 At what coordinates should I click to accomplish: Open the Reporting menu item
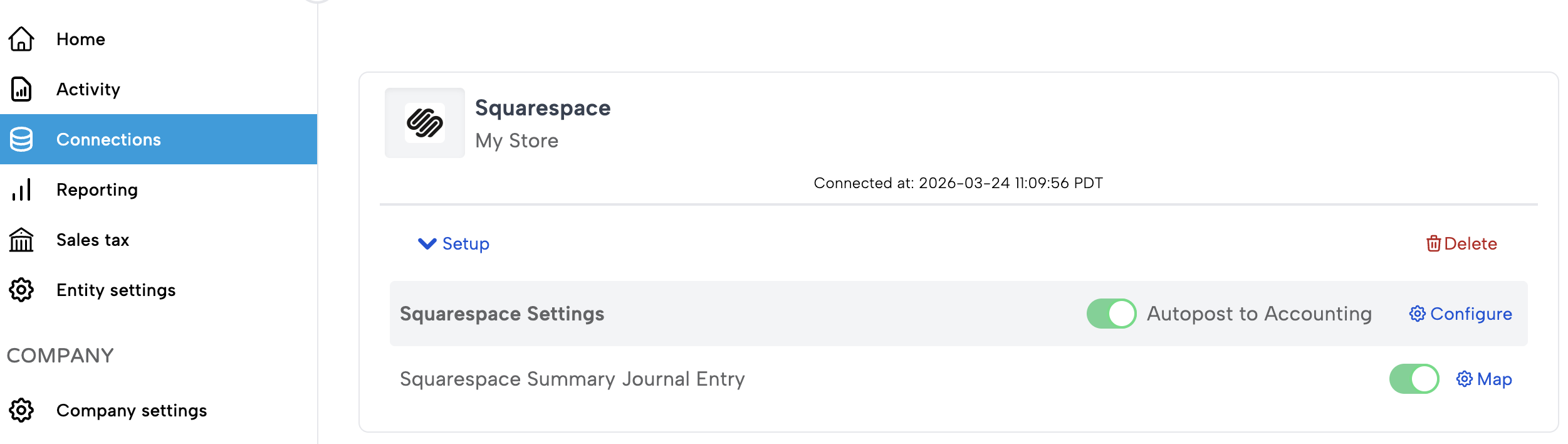coord(97,189)
